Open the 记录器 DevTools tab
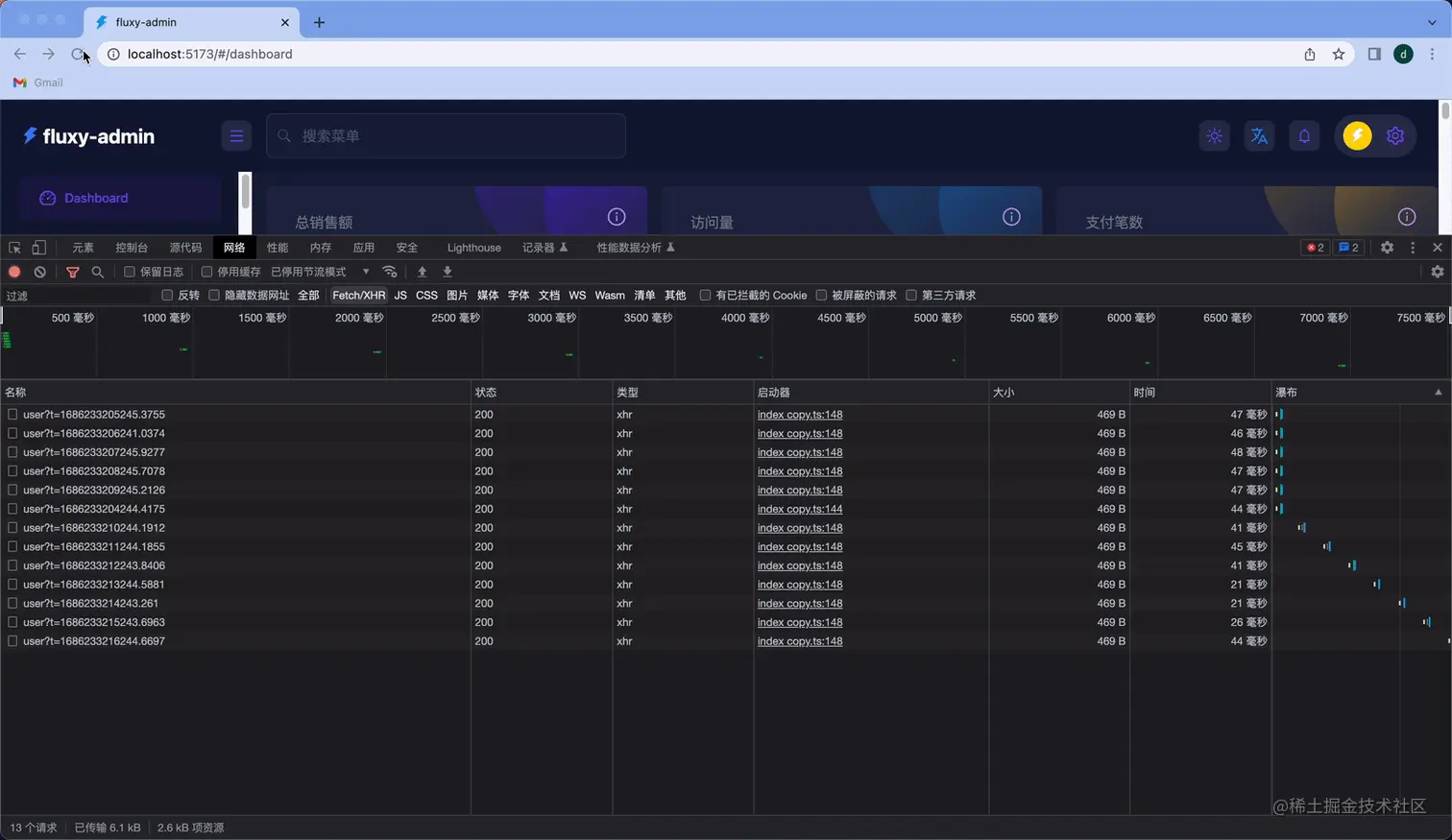Image resolution: width=1452 pixels, height=840 pixels. [x=544, y=248]
